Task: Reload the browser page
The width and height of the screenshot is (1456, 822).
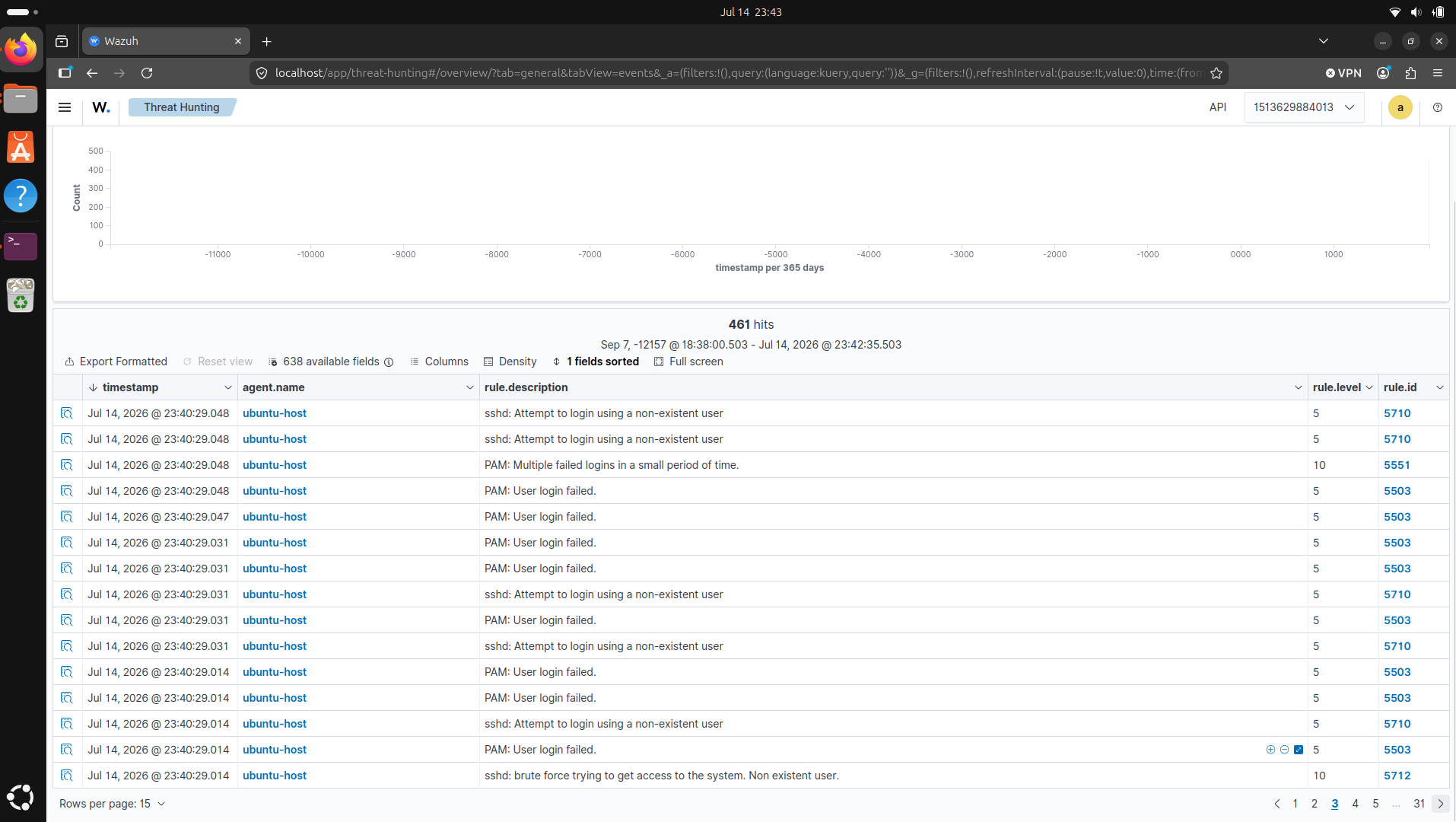Action: click(147, 73)
